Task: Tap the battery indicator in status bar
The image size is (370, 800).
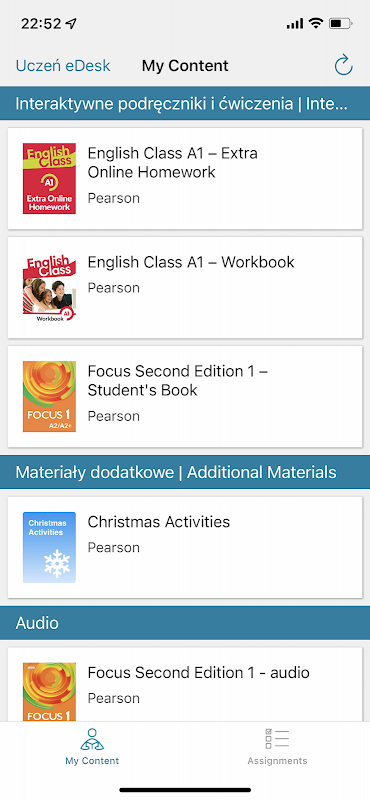Action: pos(340,23)
